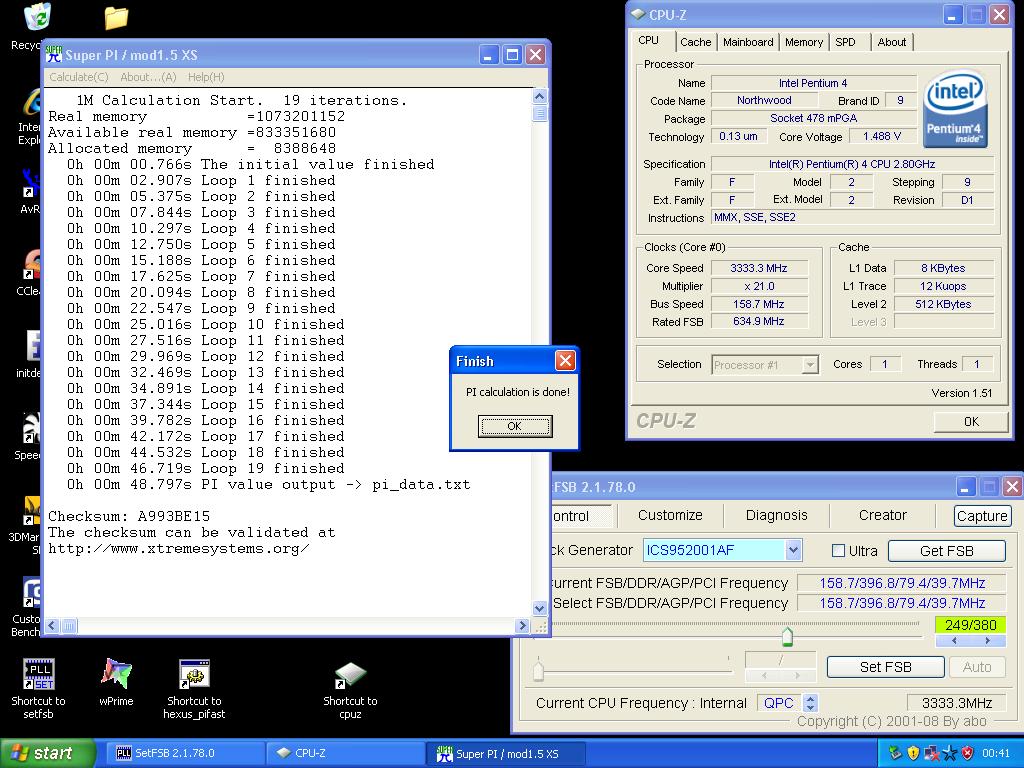
Task: Open the 3DMark desktop shortcut
Action: [32, 512]
